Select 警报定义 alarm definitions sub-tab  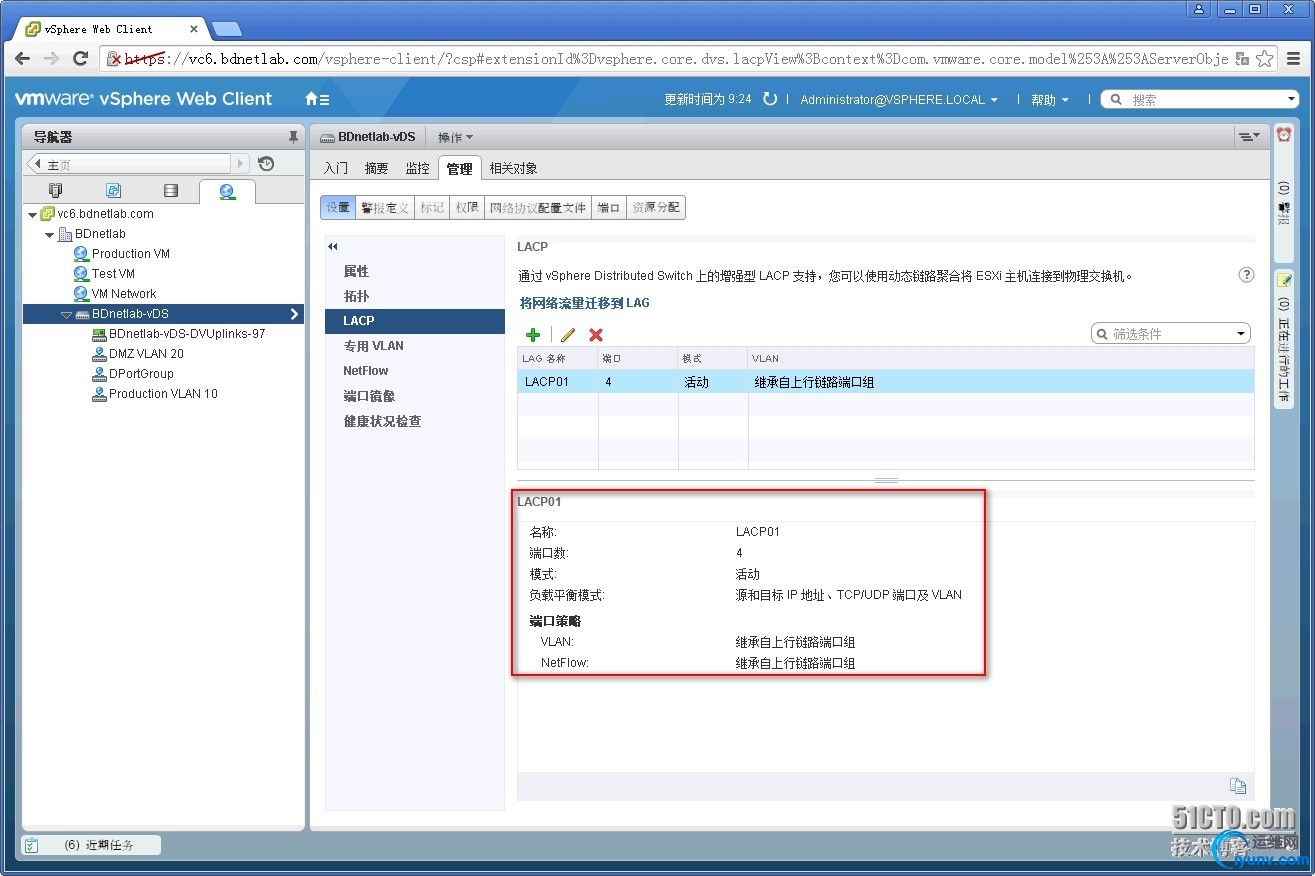(x=385, y=208)
